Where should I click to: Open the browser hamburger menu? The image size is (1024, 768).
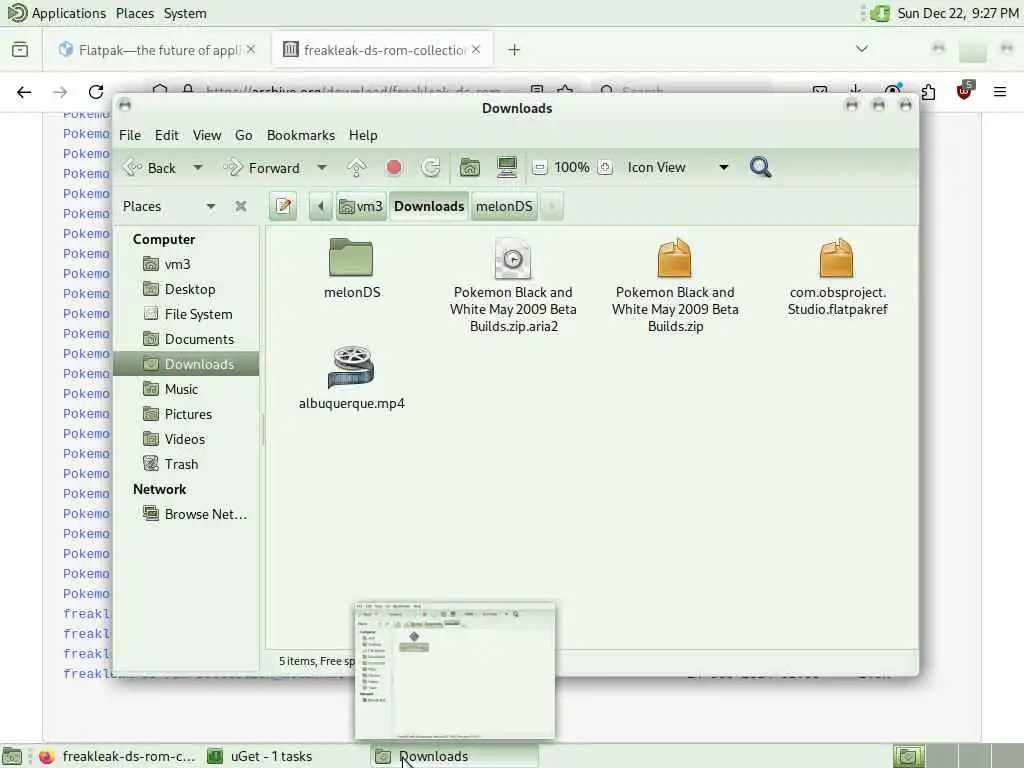pos(1000,92)
